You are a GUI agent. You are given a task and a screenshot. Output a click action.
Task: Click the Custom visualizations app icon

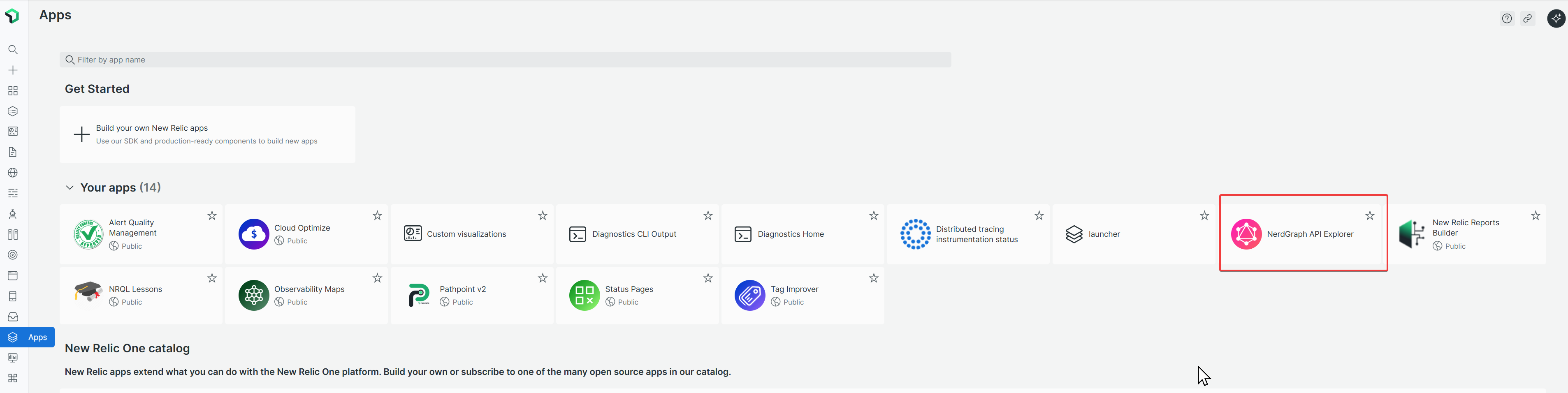[x=413, y=233]
